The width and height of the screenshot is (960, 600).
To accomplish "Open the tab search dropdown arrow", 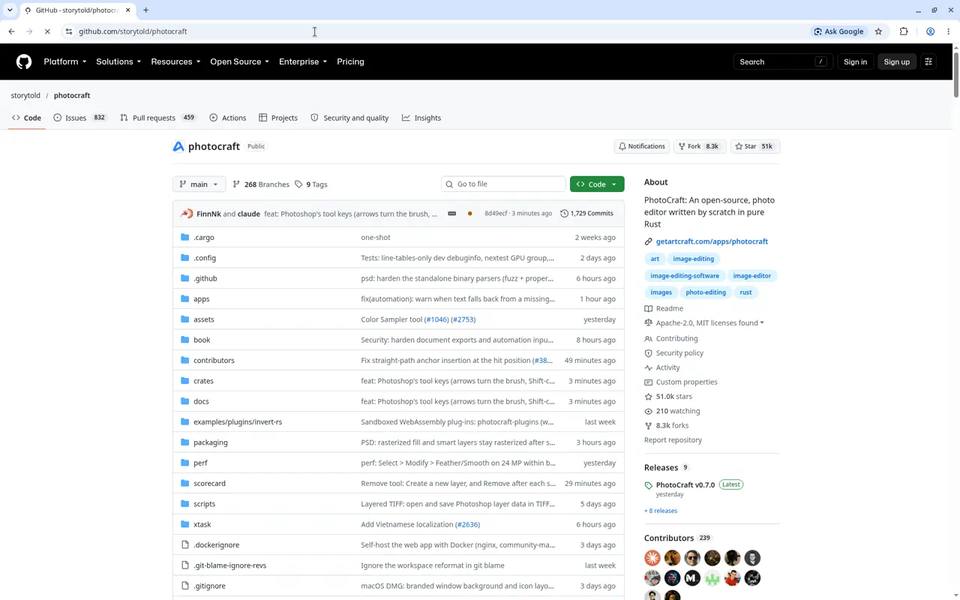I will click(10, 10).
